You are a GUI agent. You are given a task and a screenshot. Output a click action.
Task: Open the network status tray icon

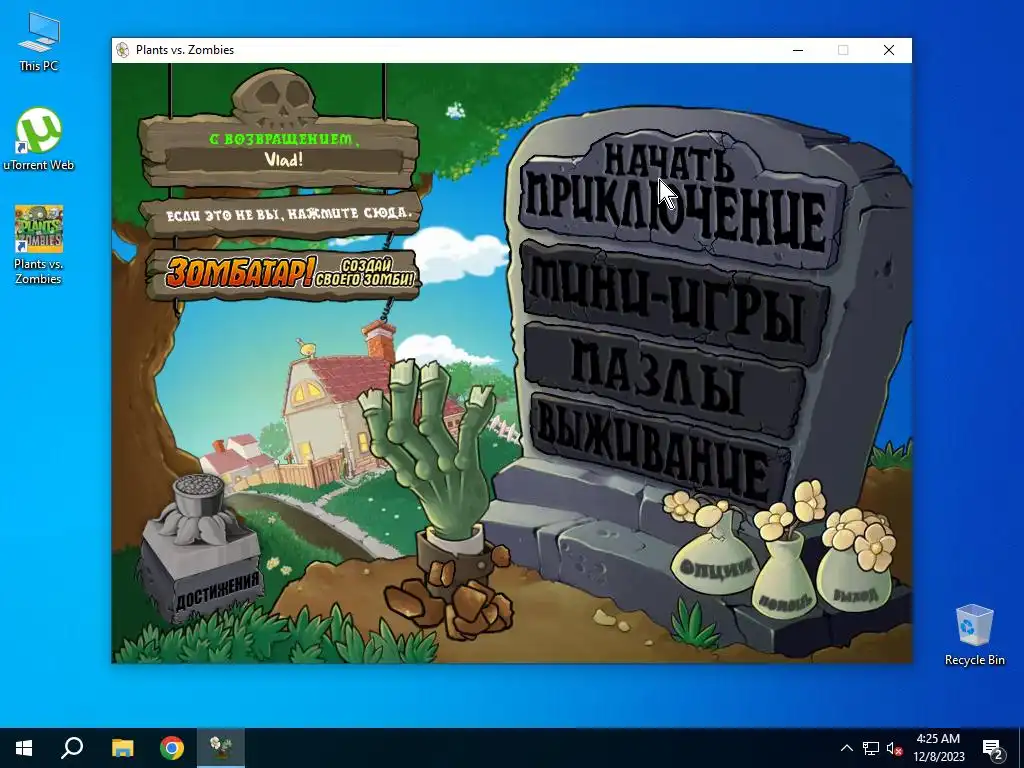click(871, 748)
